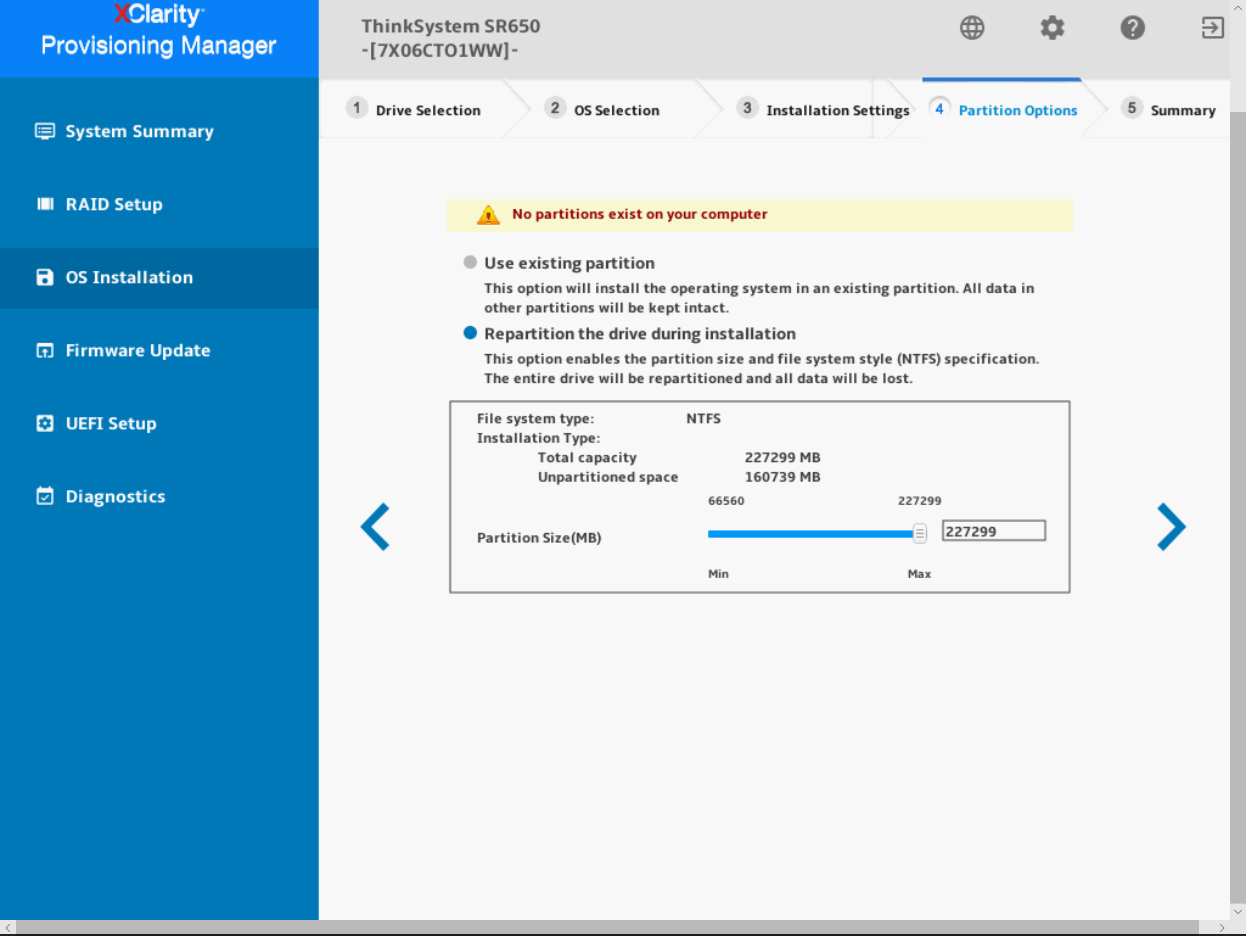Go forward with the right arrow
Viewport: 1246px width, 936px height.
click(1171, 527)
